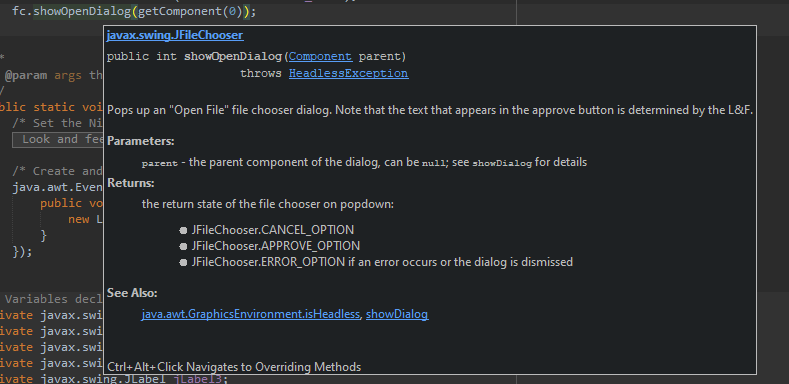
Task: Click the JFileChooser.ERROR_OPTION bullet item
Action: point(382,262)
